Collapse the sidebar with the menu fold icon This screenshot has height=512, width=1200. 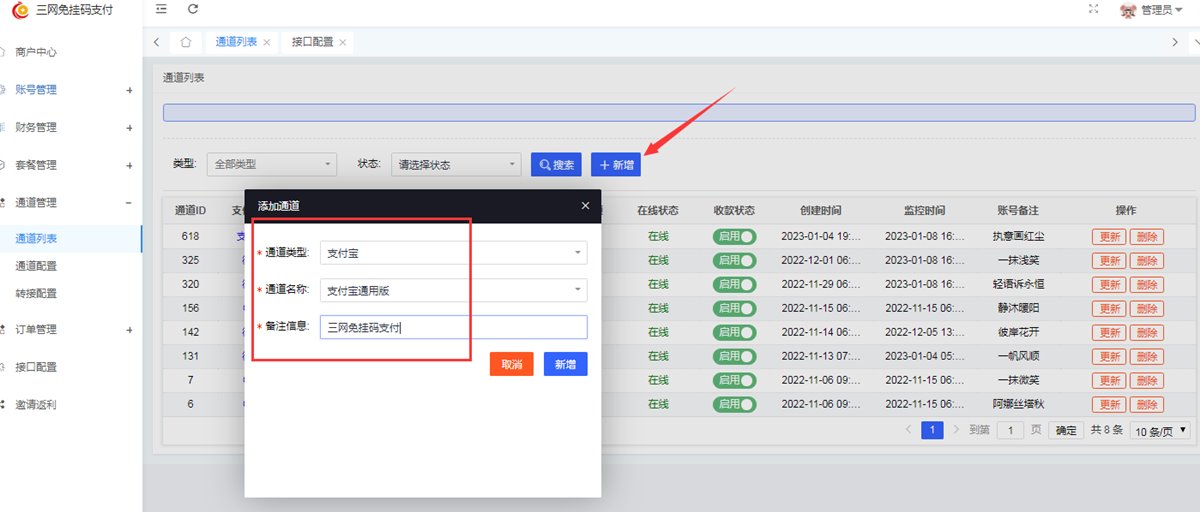(x=161, y=9)
